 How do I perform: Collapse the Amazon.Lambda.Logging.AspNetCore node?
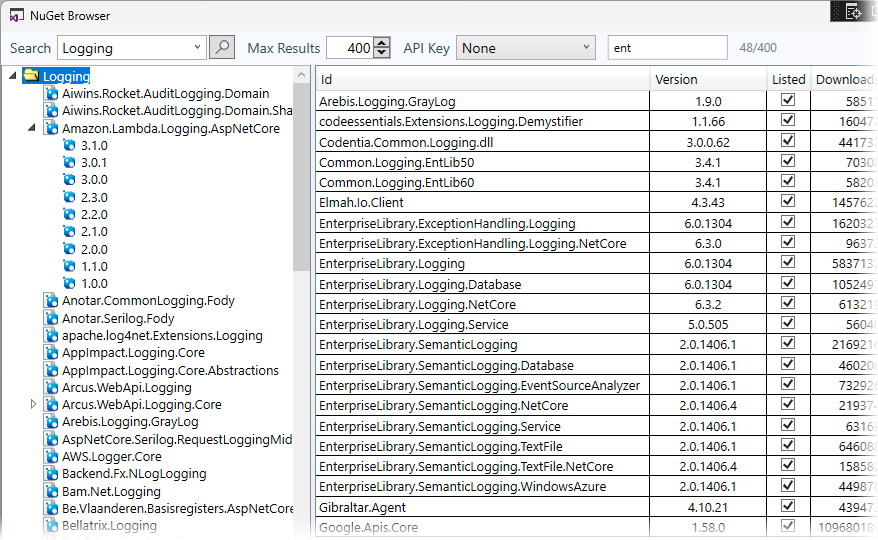[32, 128]
